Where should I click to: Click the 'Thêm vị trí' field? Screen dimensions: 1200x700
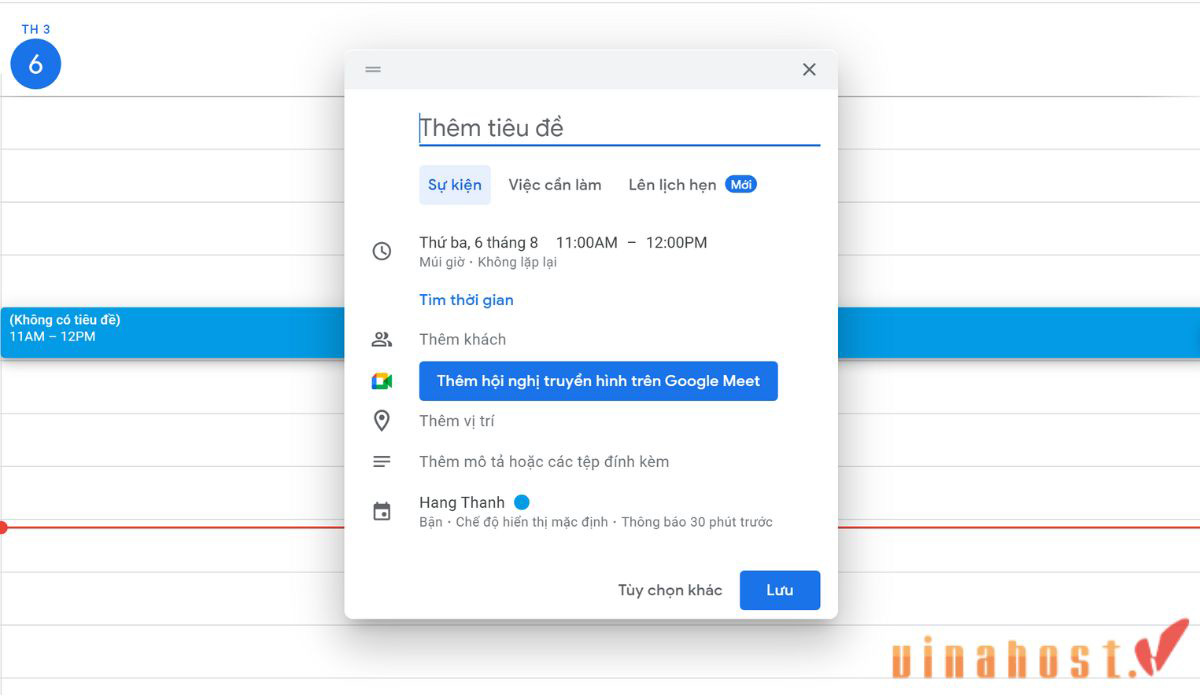457,421
